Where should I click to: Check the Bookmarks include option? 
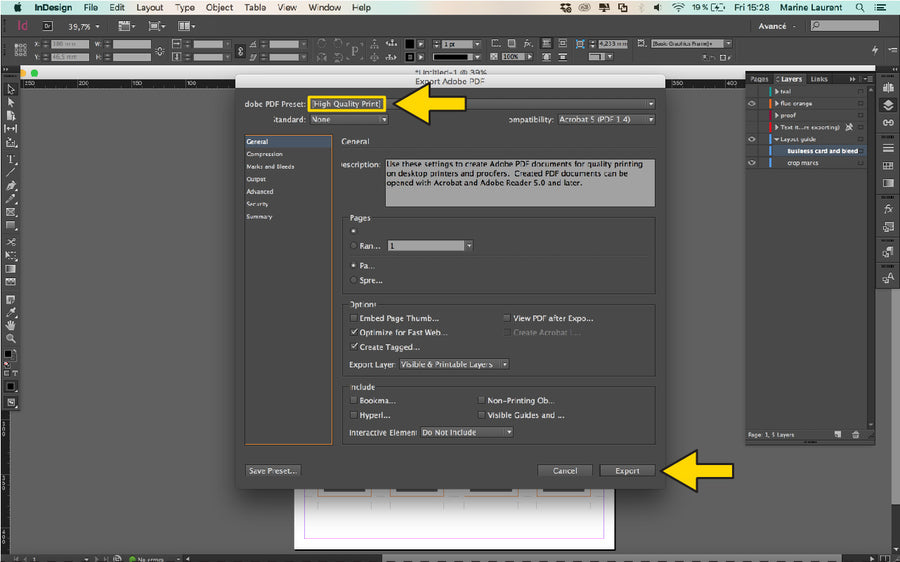(x=354, y=400)
